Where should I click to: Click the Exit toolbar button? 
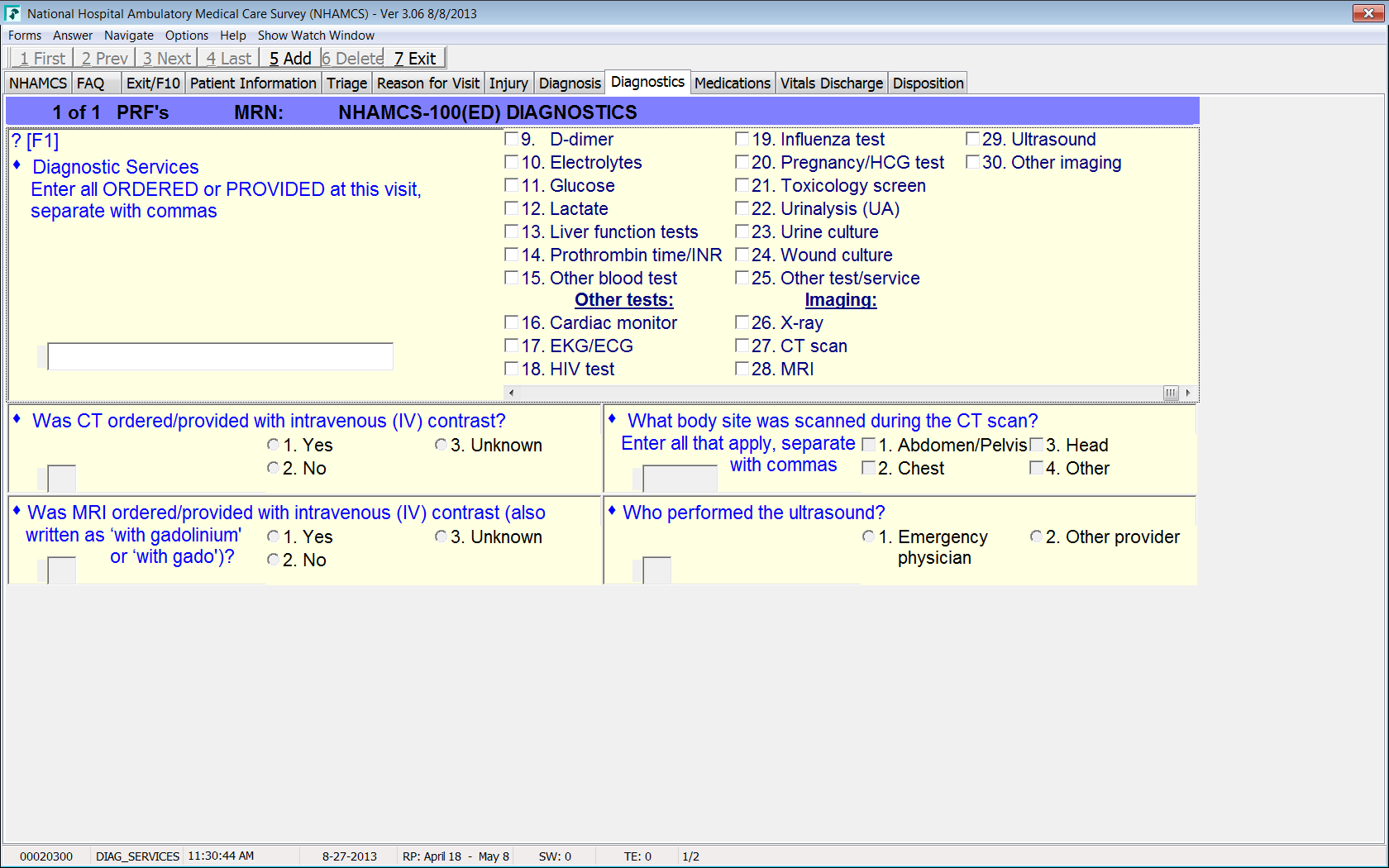(x=415, y=59)
